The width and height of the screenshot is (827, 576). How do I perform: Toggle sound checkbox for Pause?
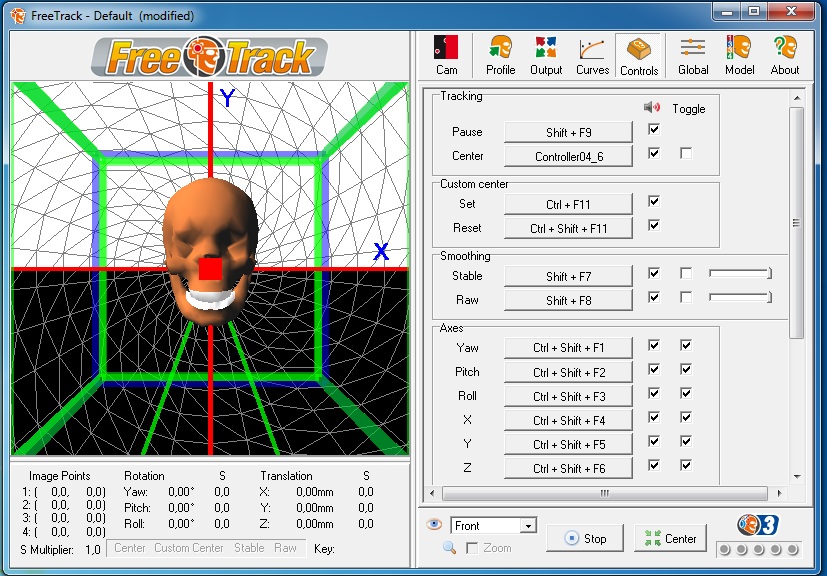[654, 129]
